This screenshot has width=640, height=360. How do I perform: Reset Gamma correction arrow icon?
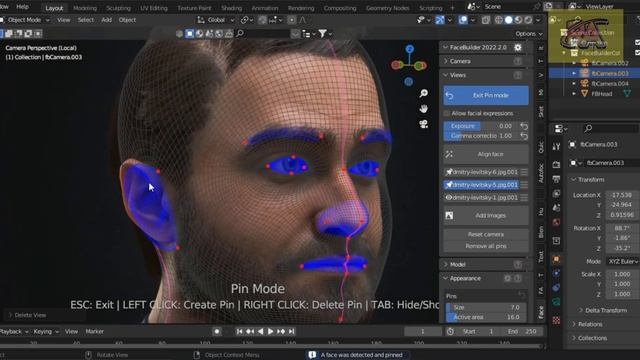[x=524, y=136]
